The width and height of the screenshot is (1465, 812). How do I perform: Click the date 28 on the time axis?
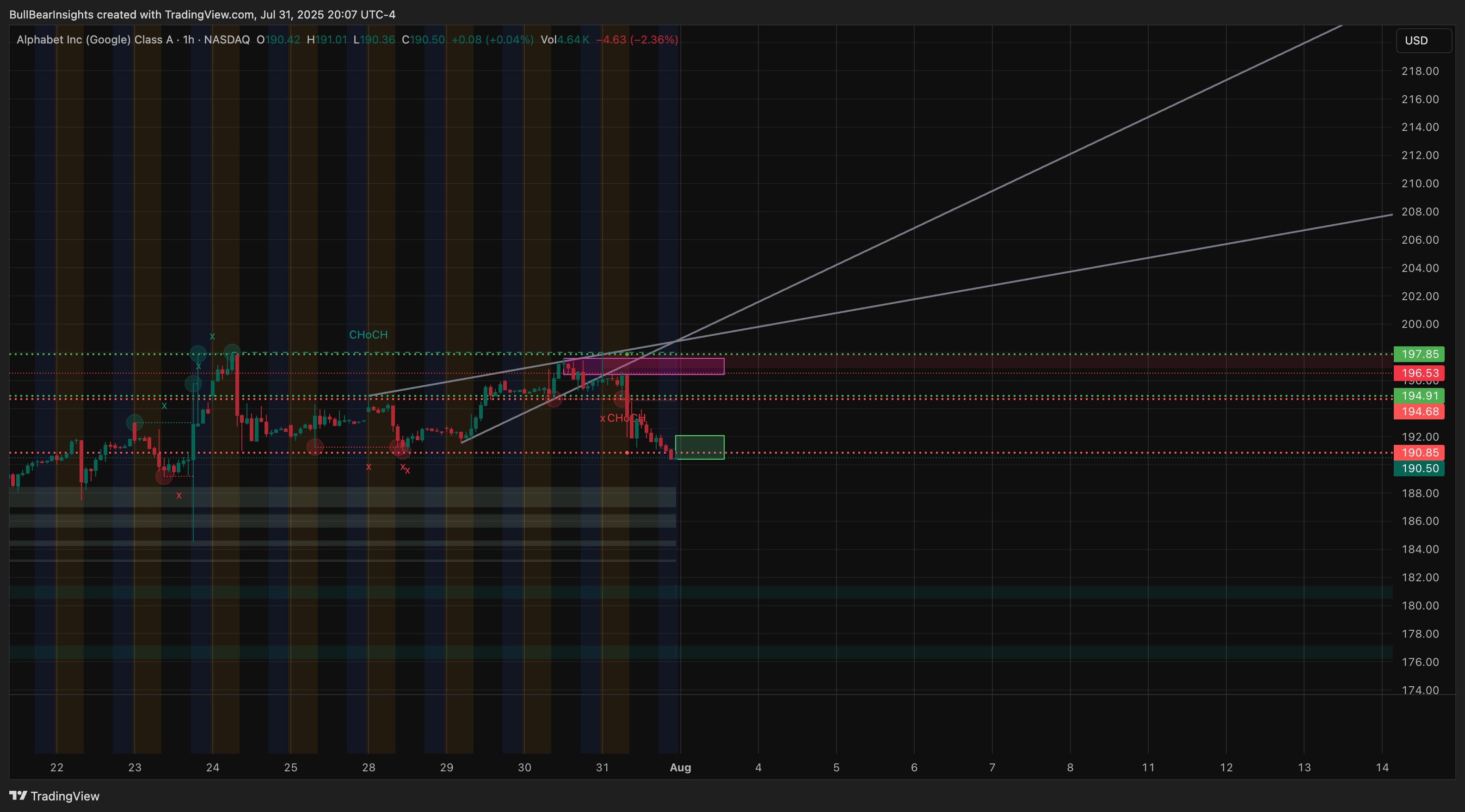tap(369, 768)
